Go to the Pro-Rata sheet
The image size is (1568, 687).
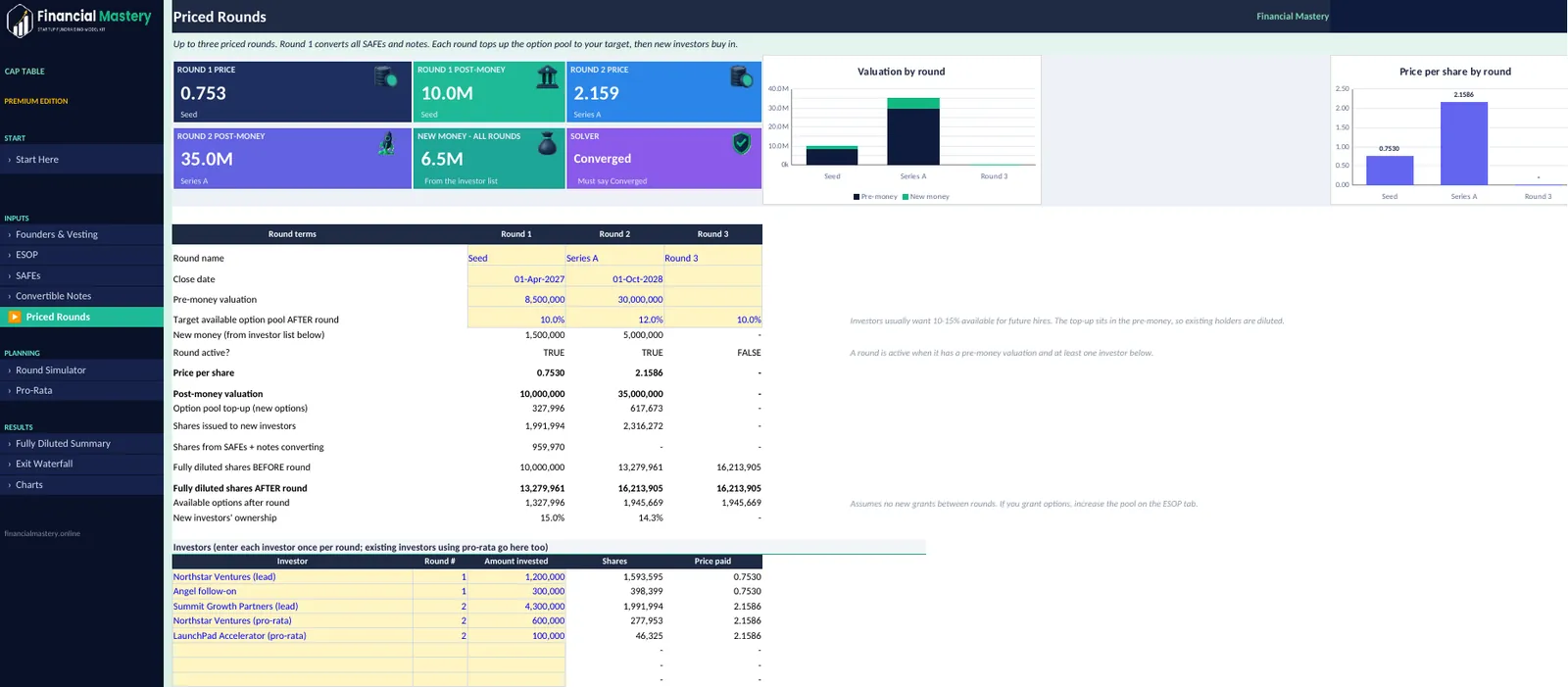pyautogui.click(x=82, y=390)
